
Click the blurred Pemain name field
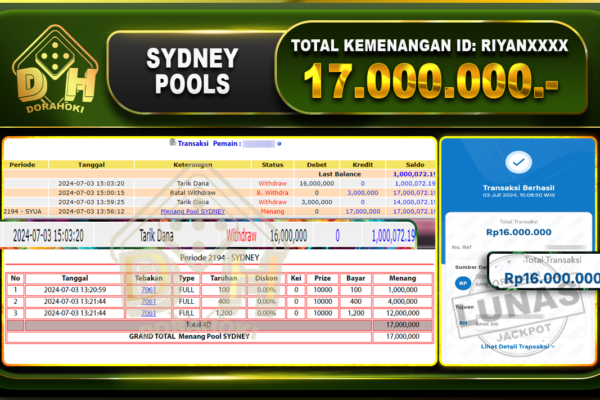point(259,144)
